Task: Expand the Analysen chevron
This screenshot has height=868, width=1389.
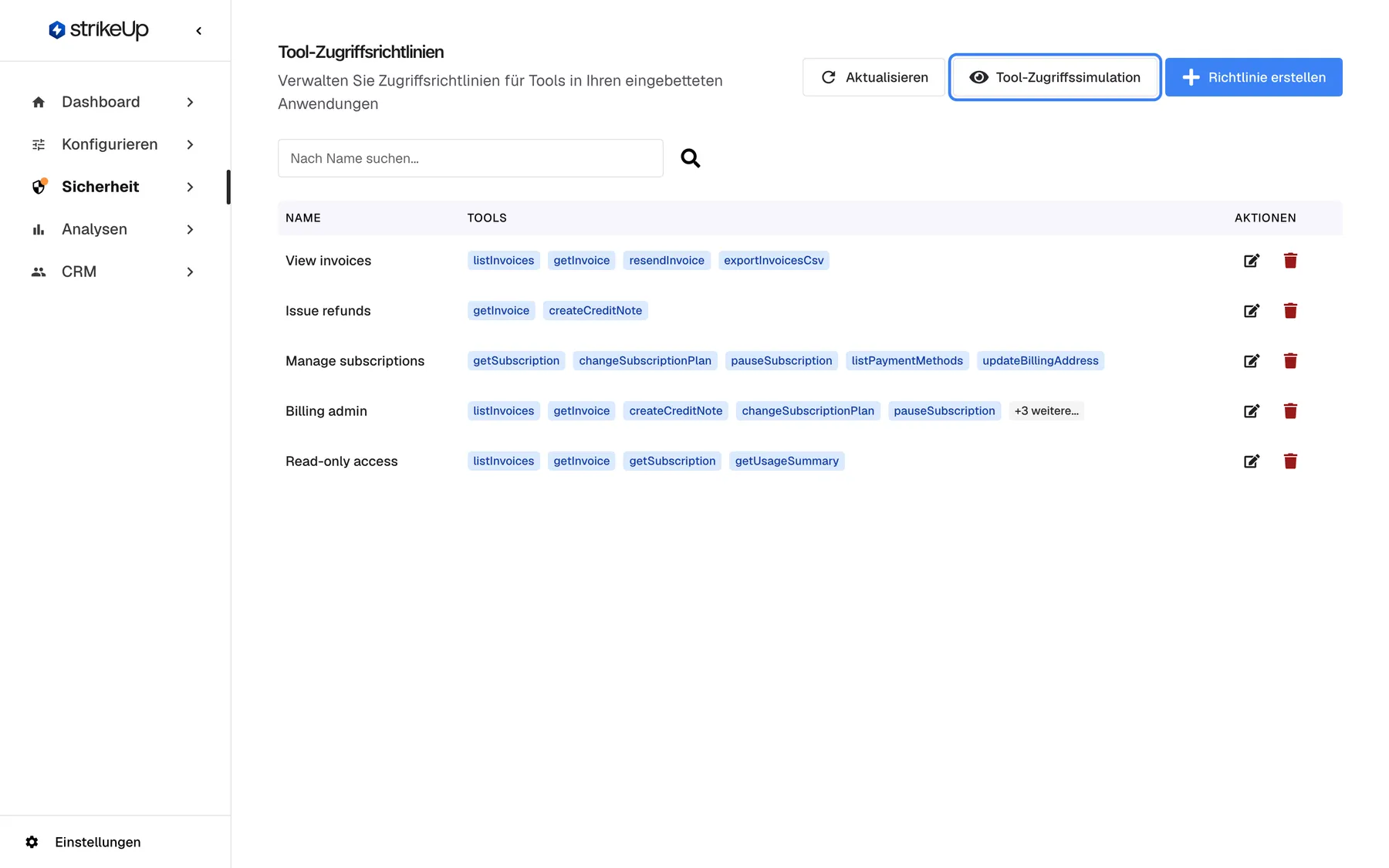Action: click(190, 229)
